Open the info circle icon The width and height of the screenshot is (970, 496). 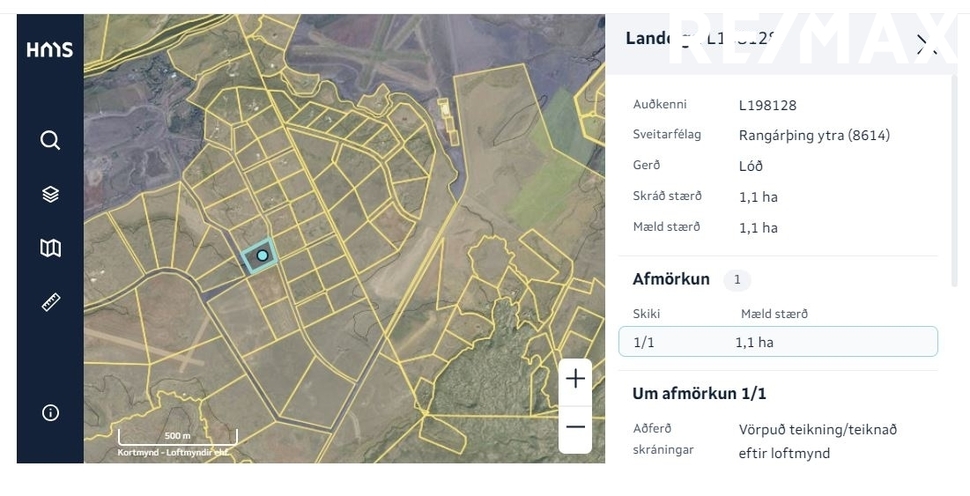click(50, 413)
